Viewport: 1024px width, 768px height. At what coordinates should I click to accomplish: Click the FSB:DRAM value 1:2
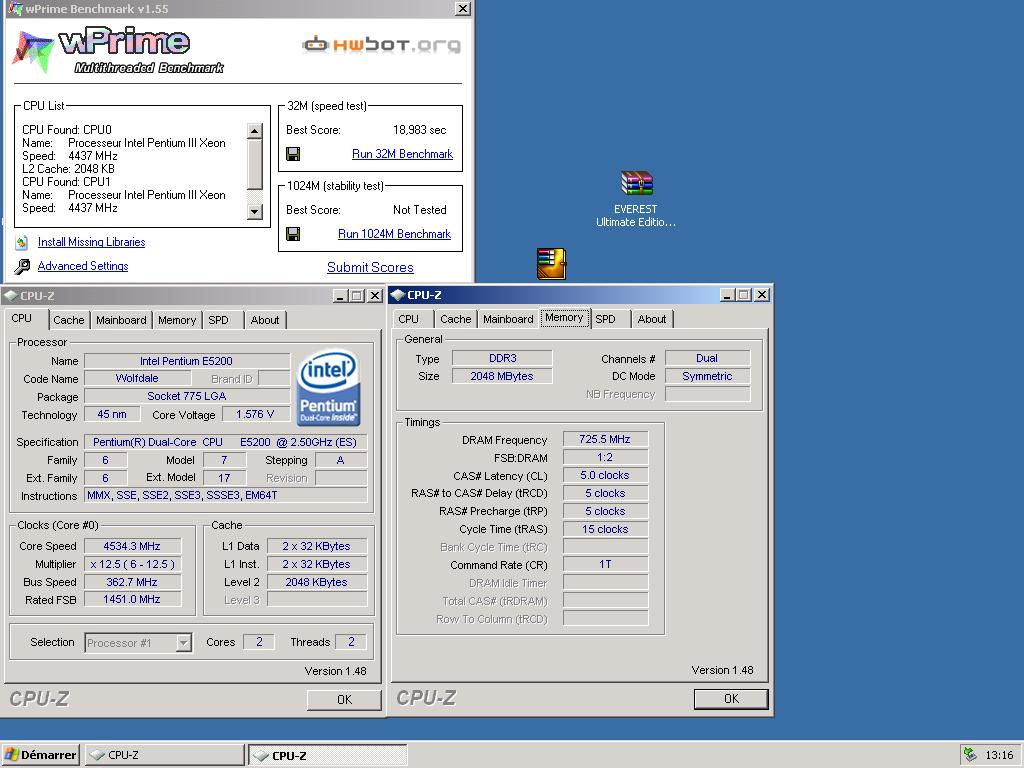pos(605,457)
